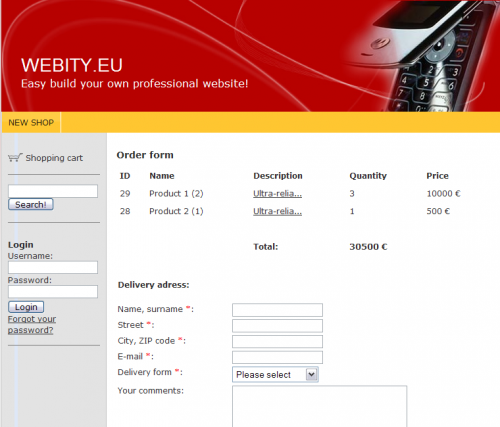The image size is (500, 427).
Task: Click the Name, surname input field
Action: coord(277,310)
